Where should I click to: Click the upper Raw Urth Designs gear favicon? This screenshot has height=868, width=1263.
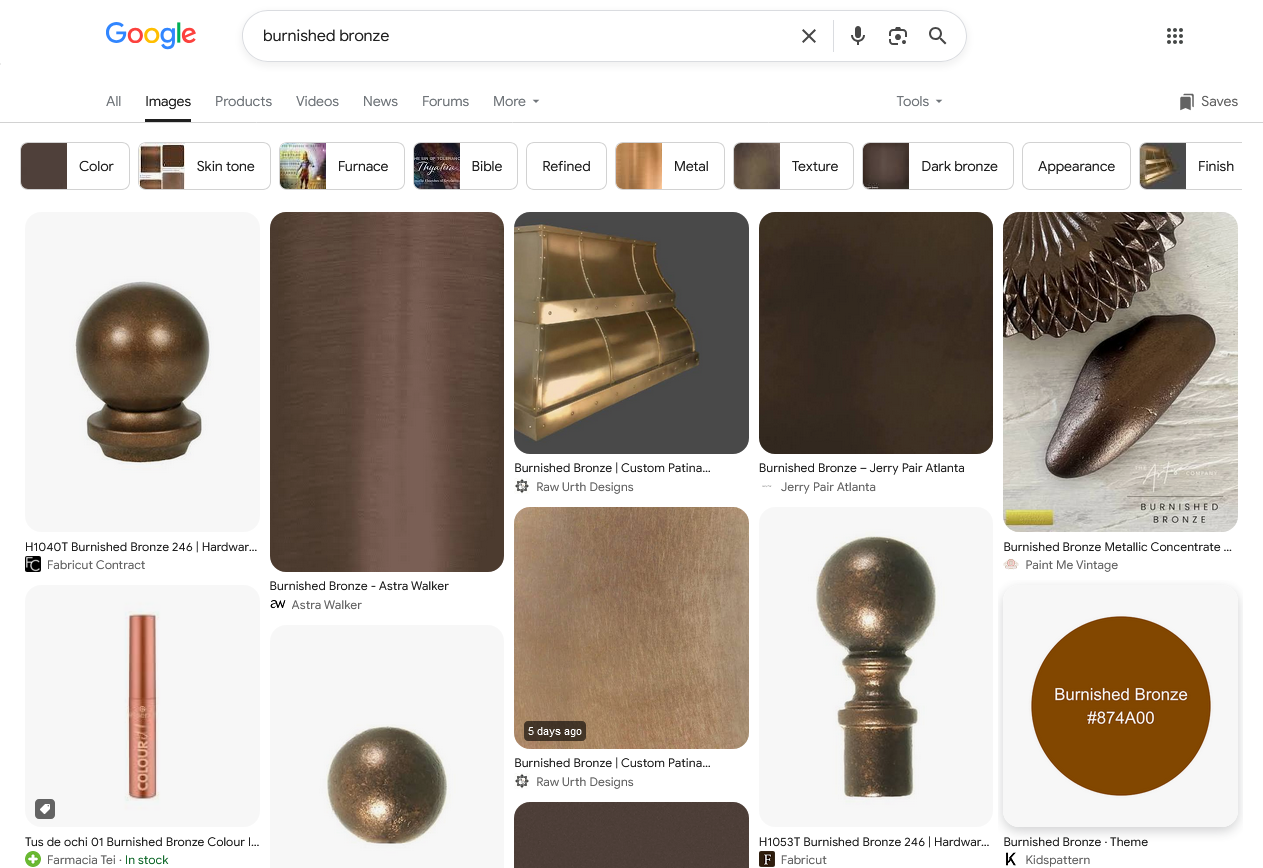click(x=522, y=486)
